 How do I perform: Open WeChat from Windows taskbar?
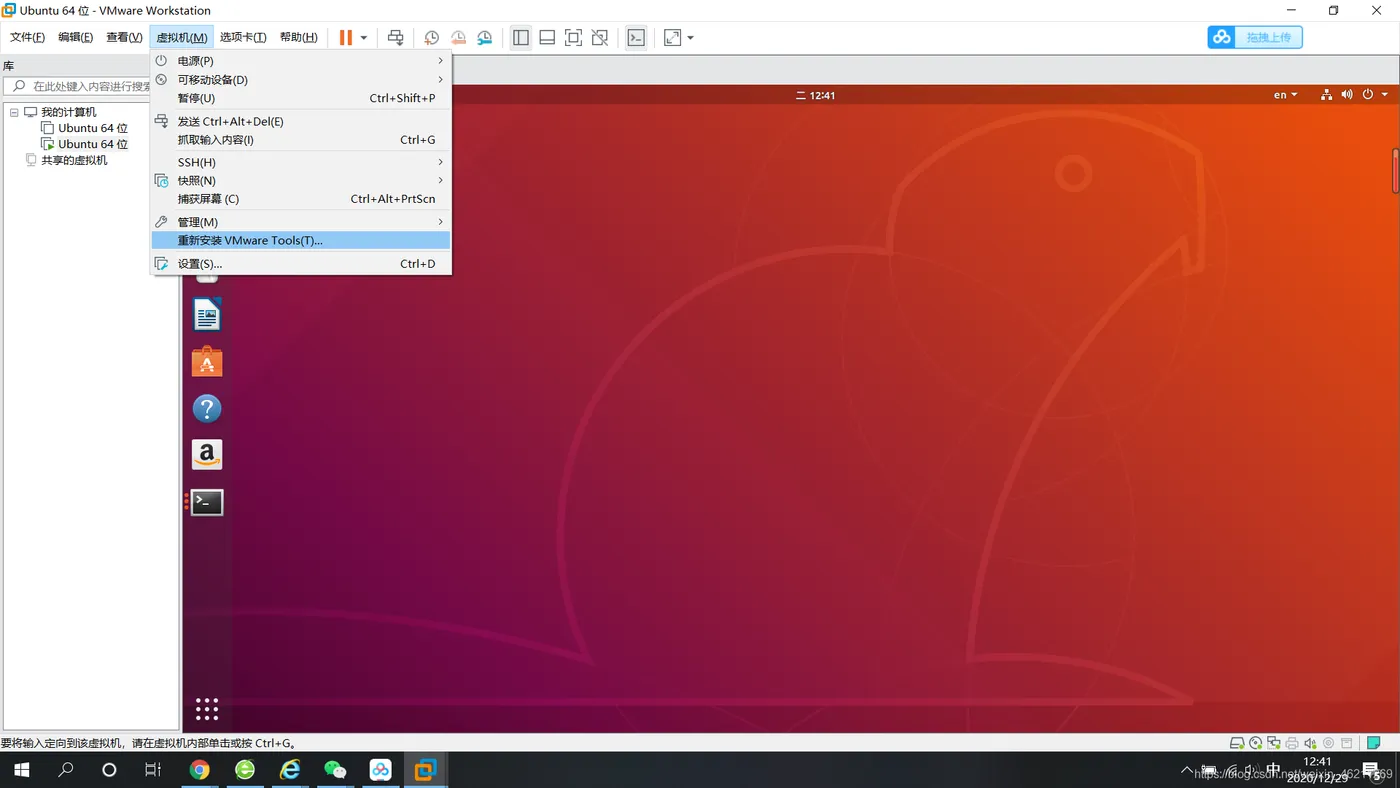[x=335, y=770]
